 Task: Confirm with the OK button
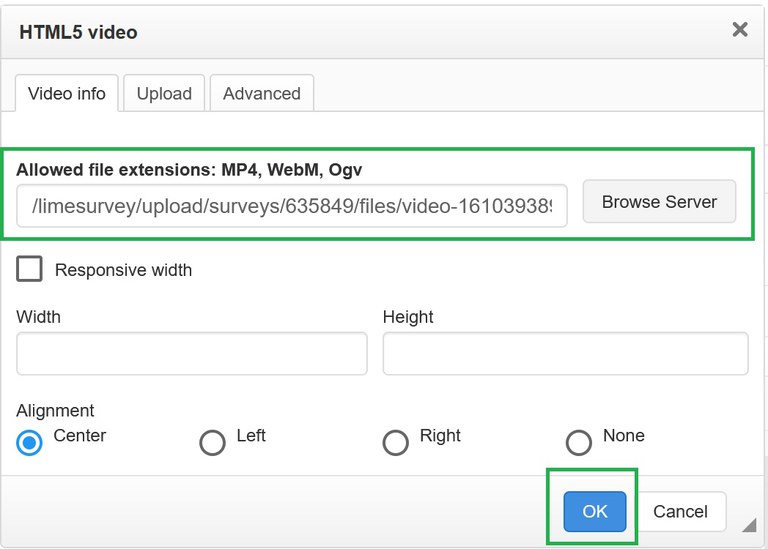595,511
